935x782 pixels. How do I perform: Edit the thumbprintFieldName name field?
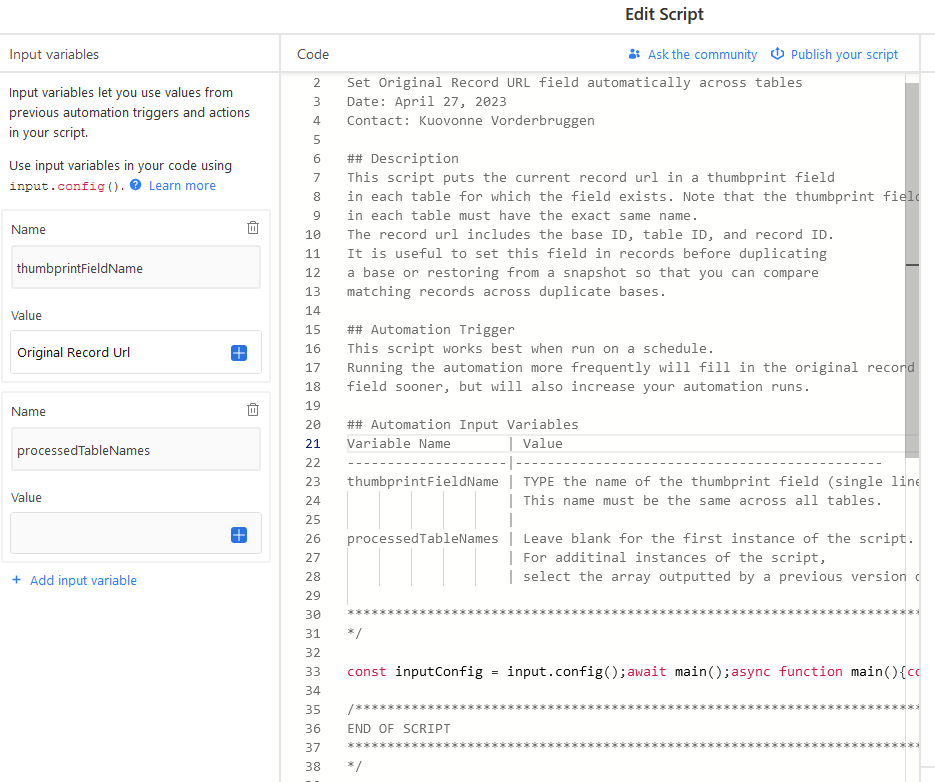coord(136,268)
